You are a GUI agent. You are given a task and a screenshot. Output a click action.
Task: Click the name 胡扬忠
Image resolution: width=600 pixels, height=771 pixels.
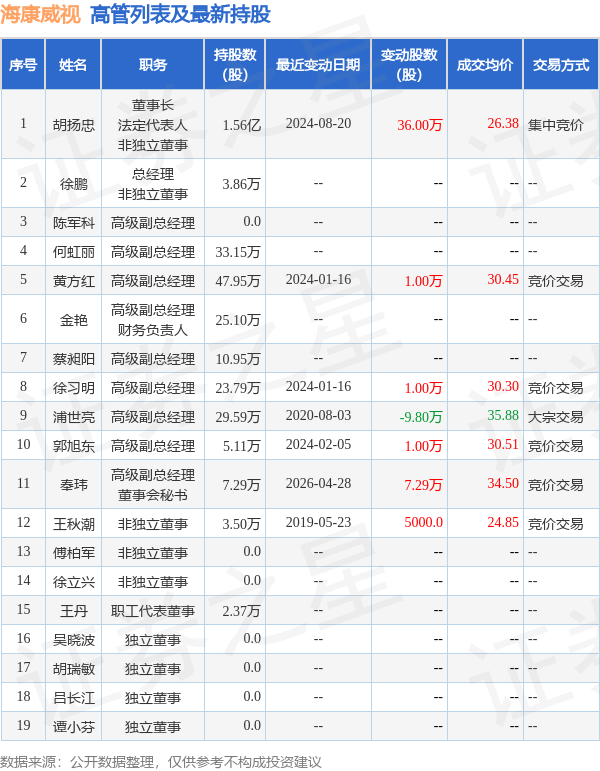point(74,125)
